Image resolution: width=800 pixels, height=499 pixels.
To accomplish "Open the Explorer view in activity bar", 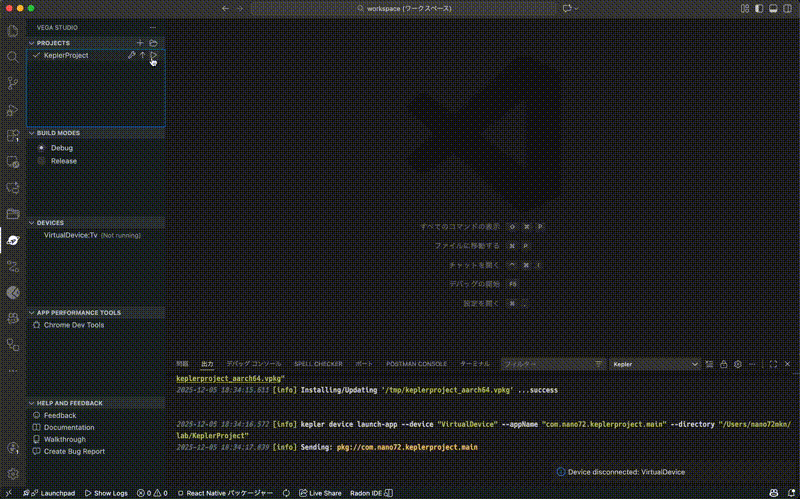I will [13, 31].
